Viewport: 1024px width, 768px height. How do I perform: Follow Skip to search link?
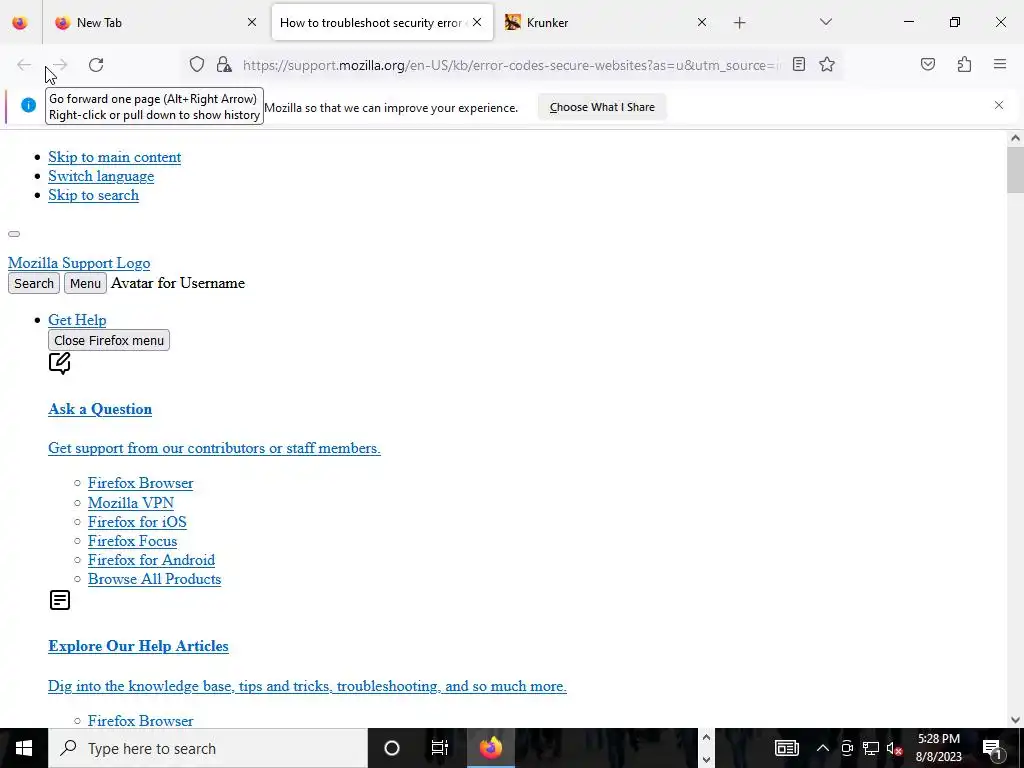pyautogui.click(x=93, y=195)
